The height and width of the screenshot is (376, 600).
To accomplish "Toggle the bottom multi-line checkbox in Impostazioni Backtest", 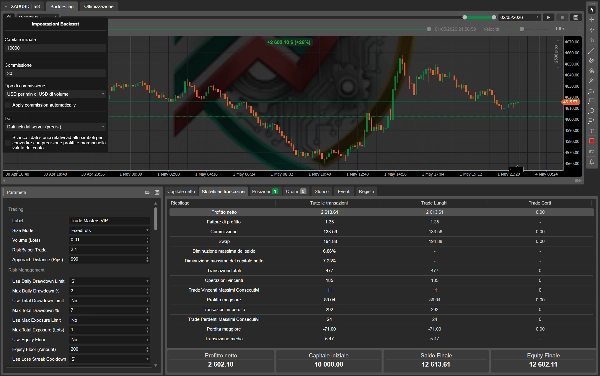I will 8,143.
